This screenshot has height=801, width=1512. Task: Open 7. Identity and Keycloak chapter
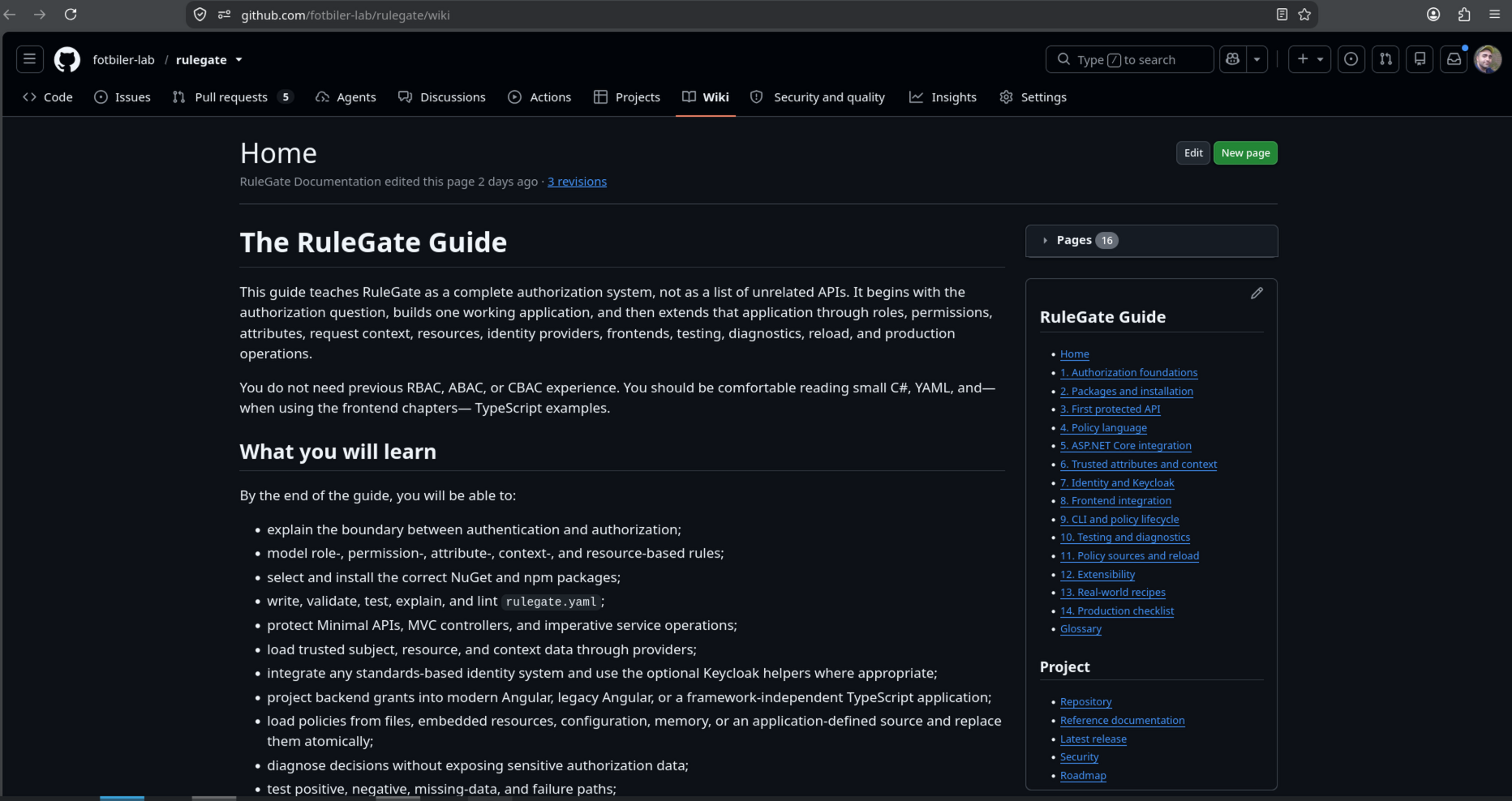[x=1118, y=483]
